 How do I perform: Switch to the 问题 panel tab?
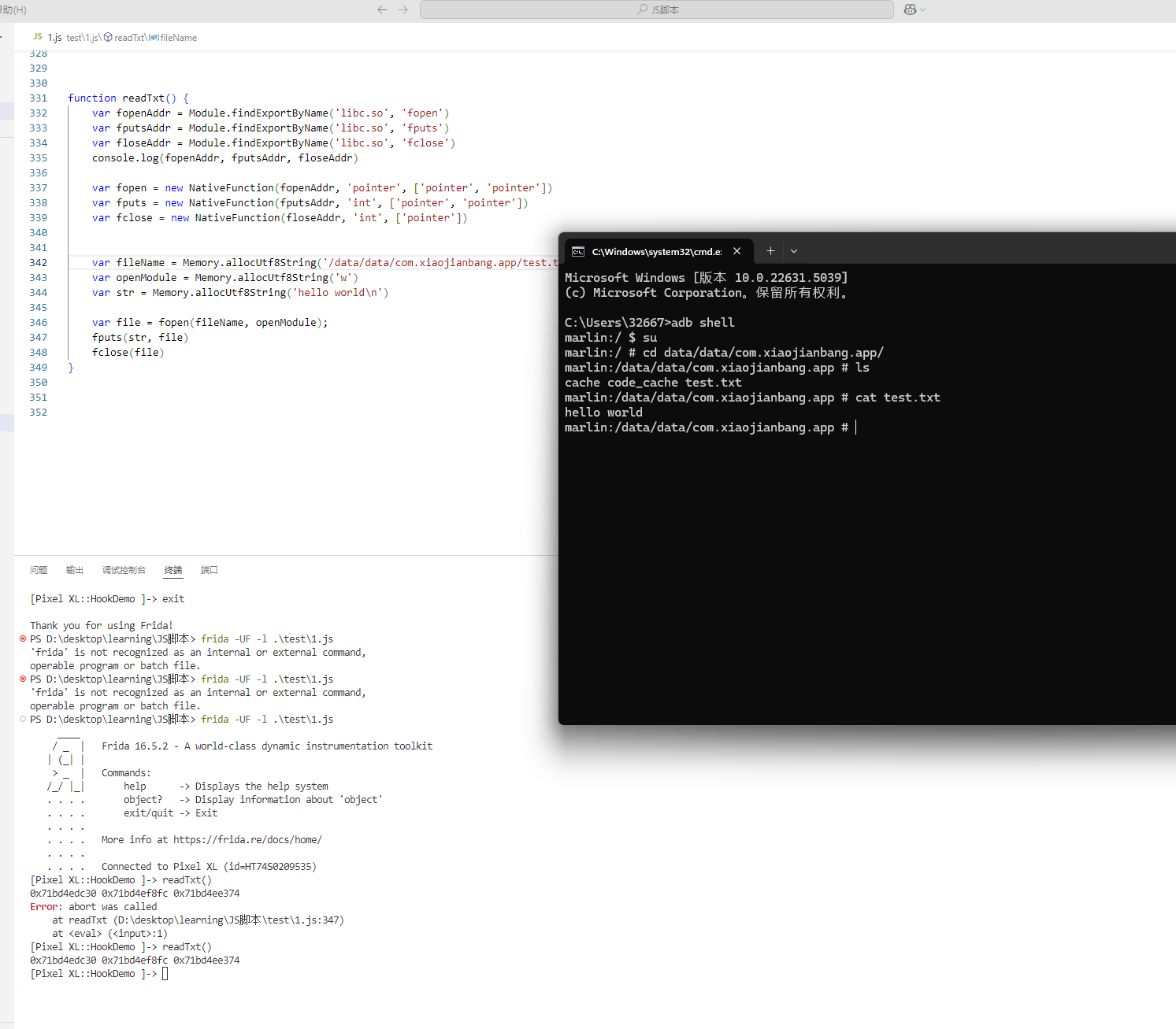point(39,570)
